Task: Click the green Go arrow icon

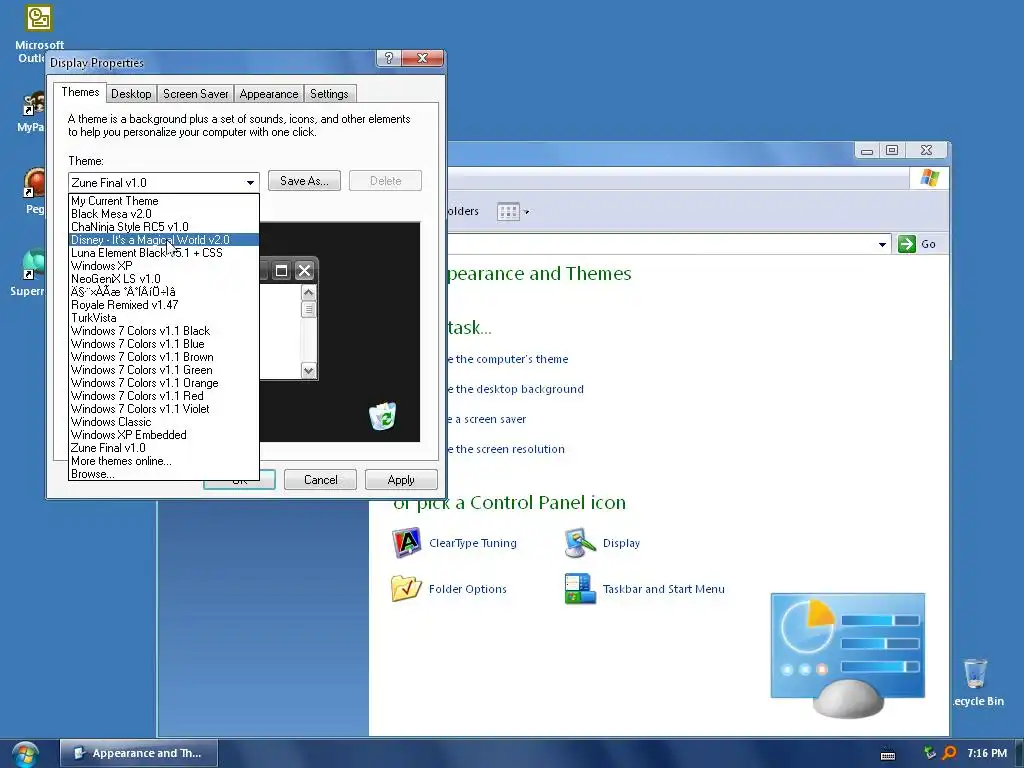Action: tap(906, 244)
